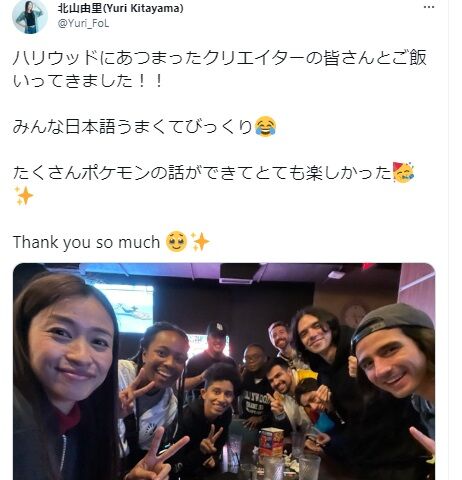
Task: Open the 北山由里(Yuri Kitayama) display name
Action: pos(120,8)
